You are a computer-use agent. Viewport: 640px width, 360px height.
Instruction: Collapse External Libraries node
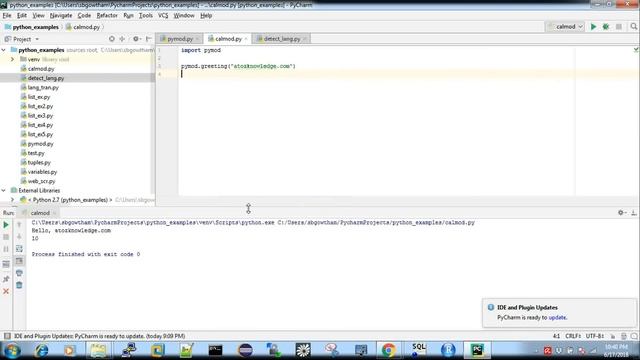point(4,191)
